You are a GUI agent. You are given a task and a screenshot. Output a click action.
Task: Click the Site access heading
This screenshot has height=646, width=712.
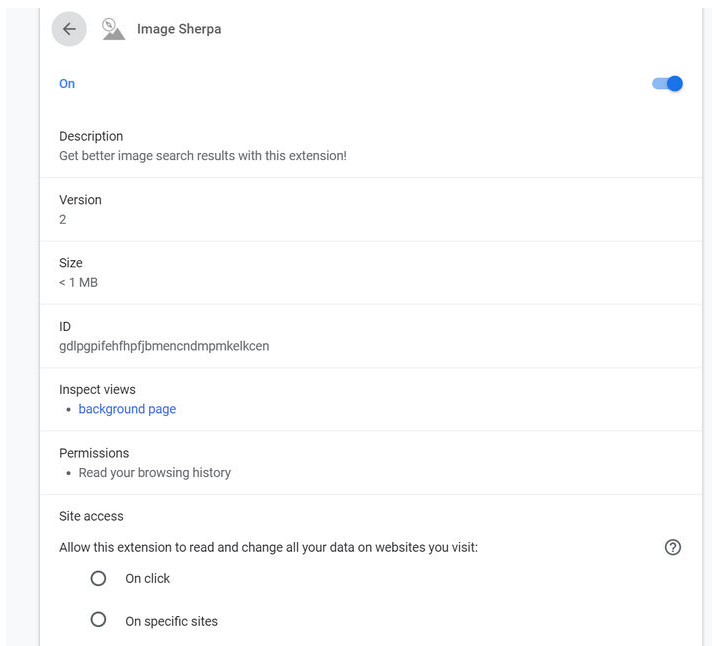(x=91, y=516)
